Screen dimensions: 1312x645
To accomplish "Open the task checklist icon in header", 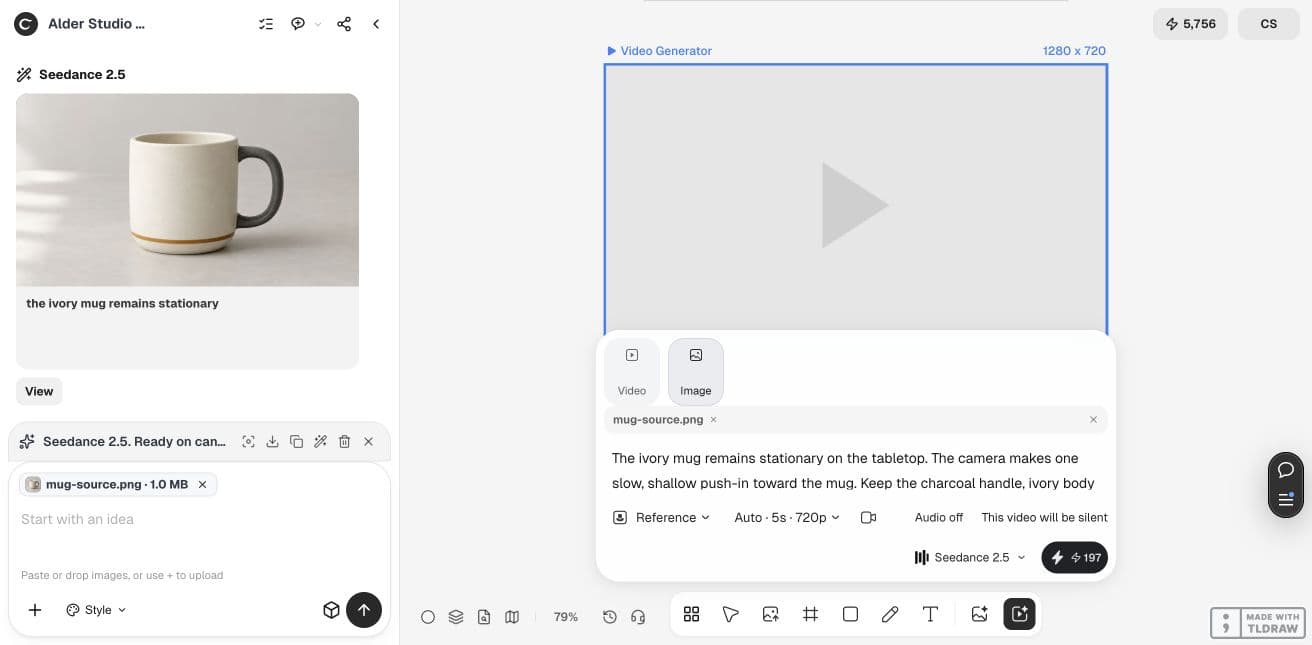I will point(266,24).
